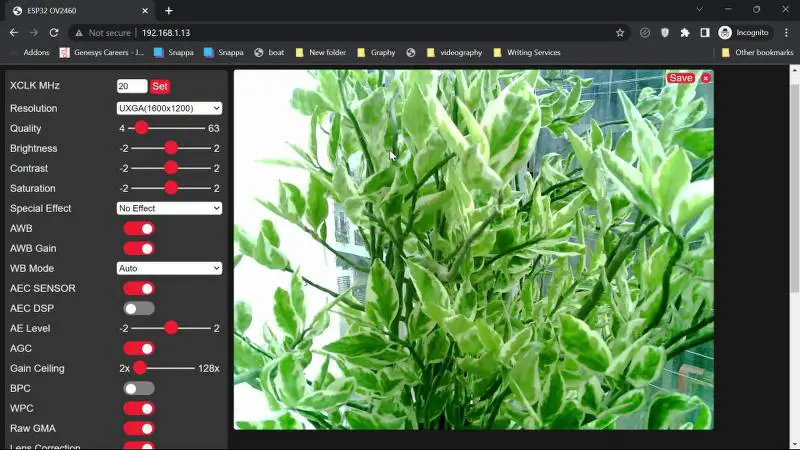Screen dimensions: 800x450
Task: Open the Resolution dropdown
Action: point(169,108)
